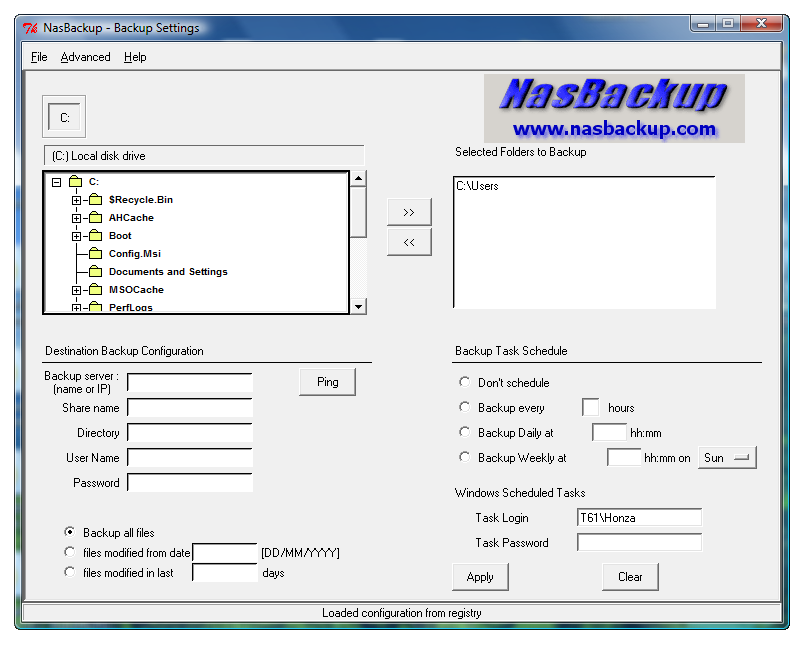This screenshot has height=648, width=808.
Task: Click the AHCache folder icon
Action: tap(95, 217)
